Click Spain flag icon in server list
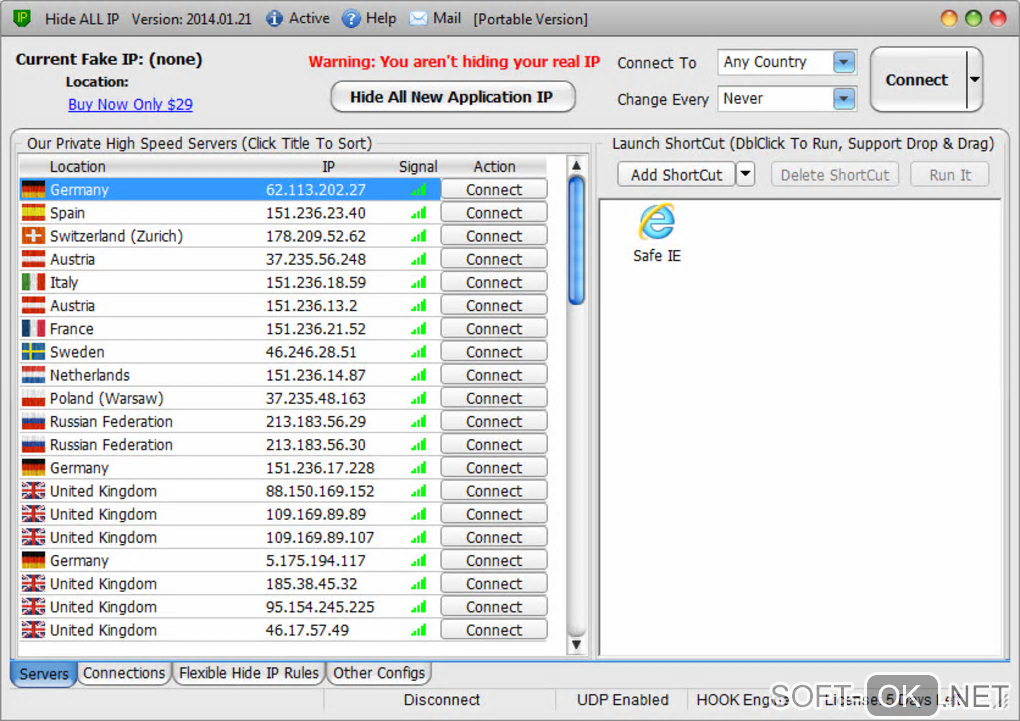 tap(33, 213)
